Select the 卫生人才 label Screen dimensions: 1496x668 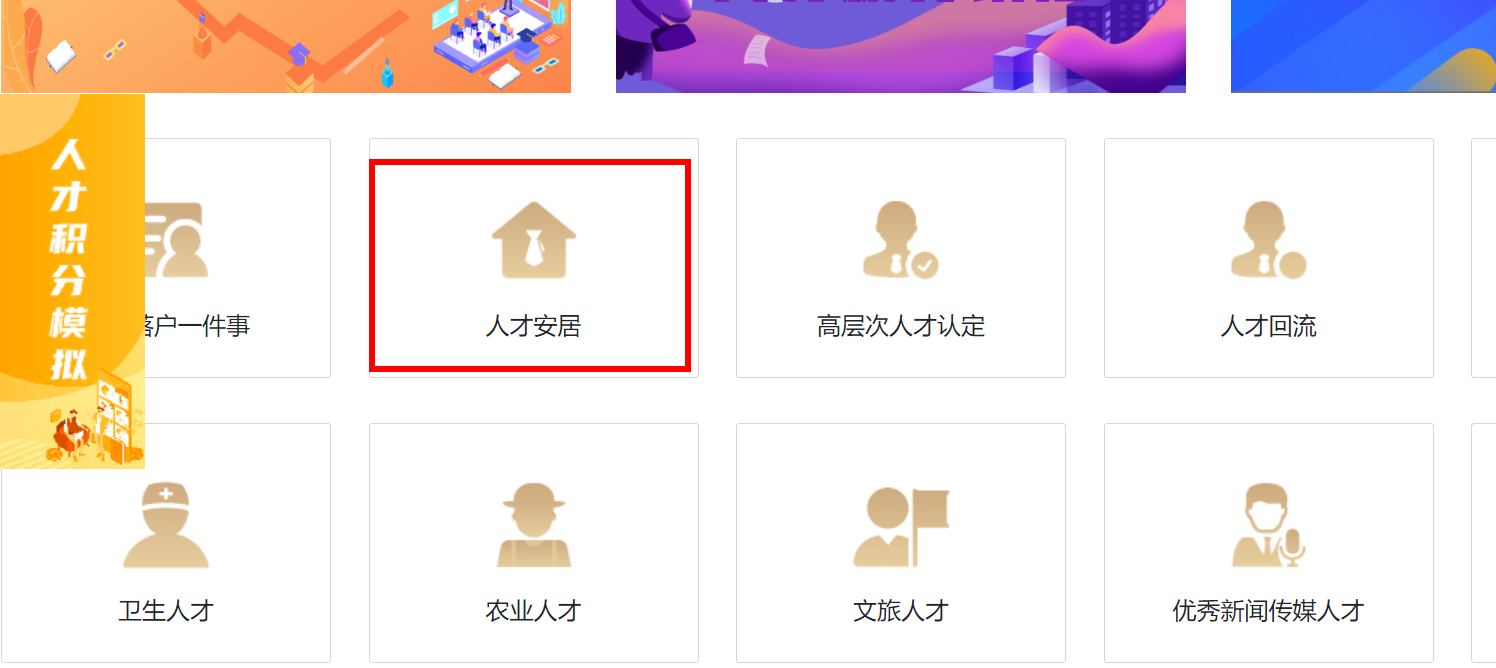[x=166, y=611]
